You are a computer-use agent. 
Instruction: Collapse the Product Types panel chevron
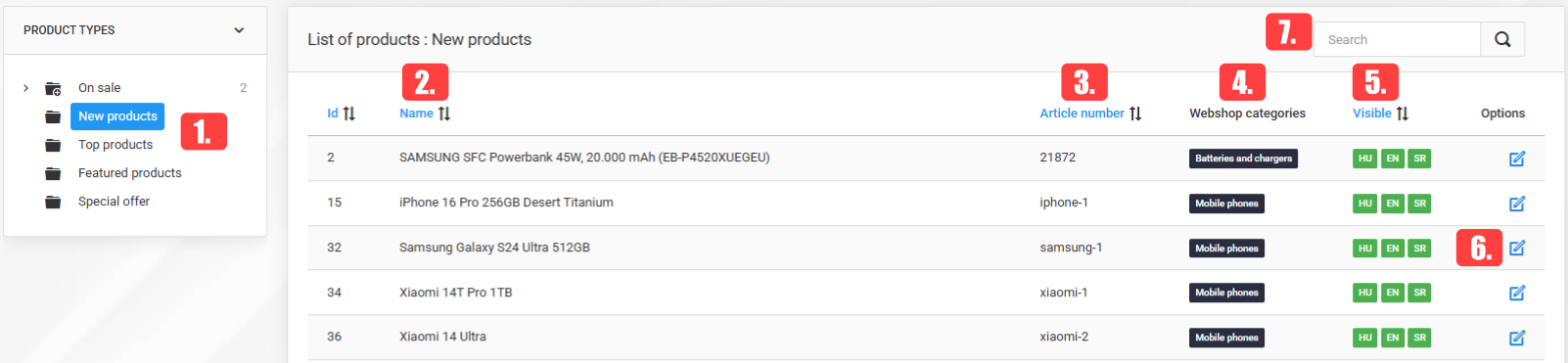[239, 30]
